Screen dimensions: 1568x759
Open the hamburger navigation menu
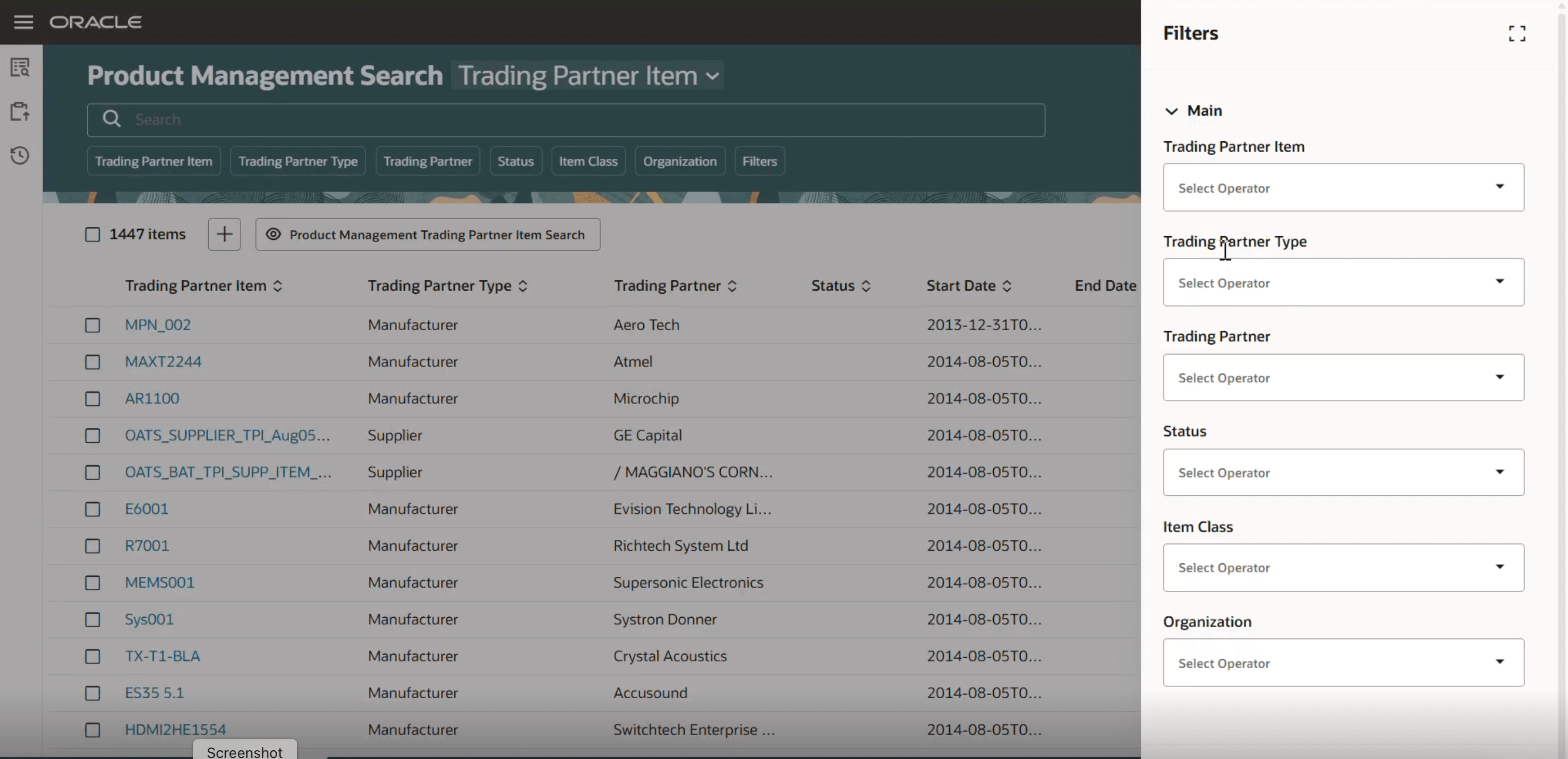(x=23, y=22)
